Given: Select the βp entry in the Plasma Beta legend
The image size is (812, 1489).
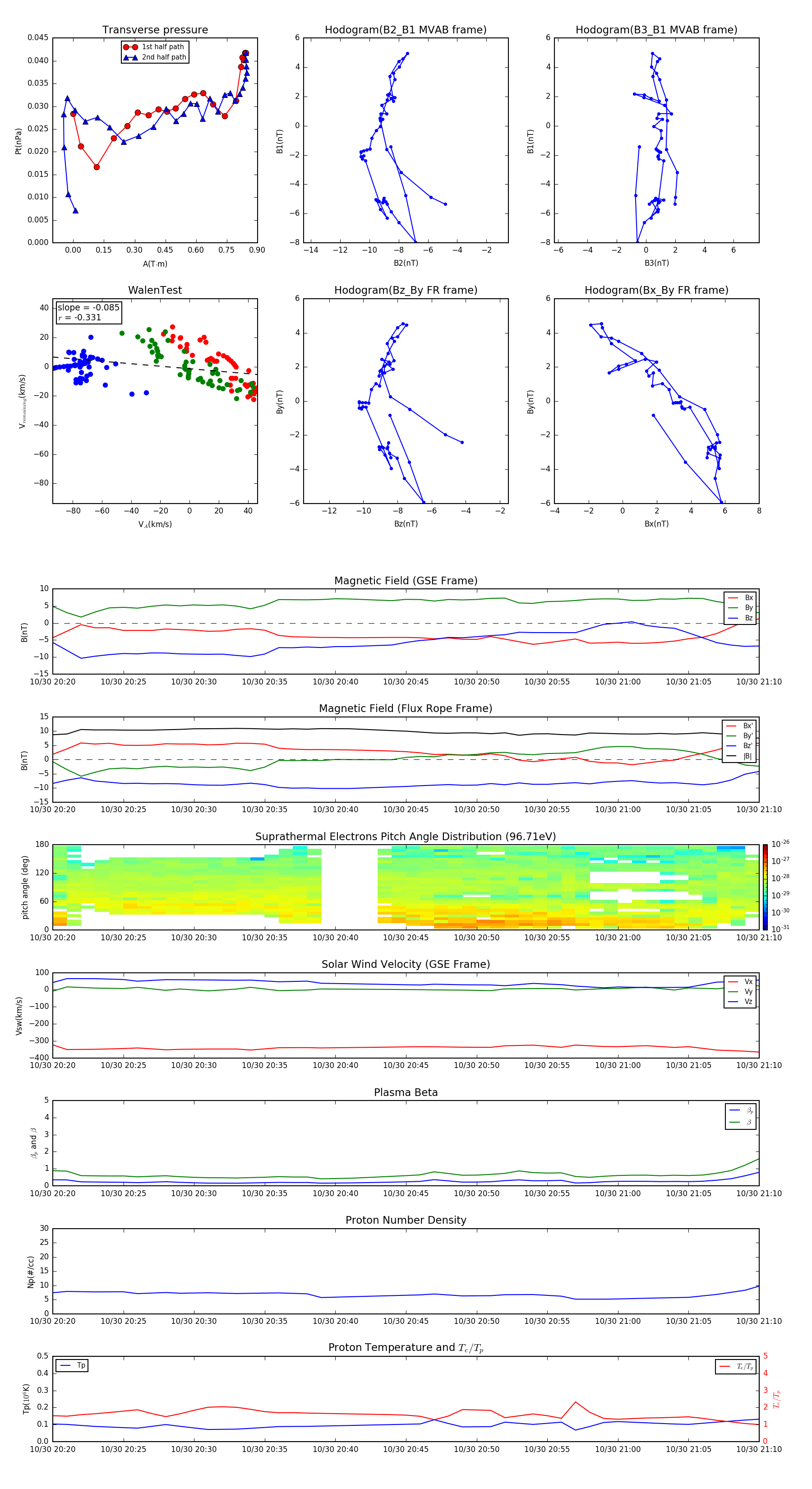Looking at the screenshot, I should [741, 1110].
